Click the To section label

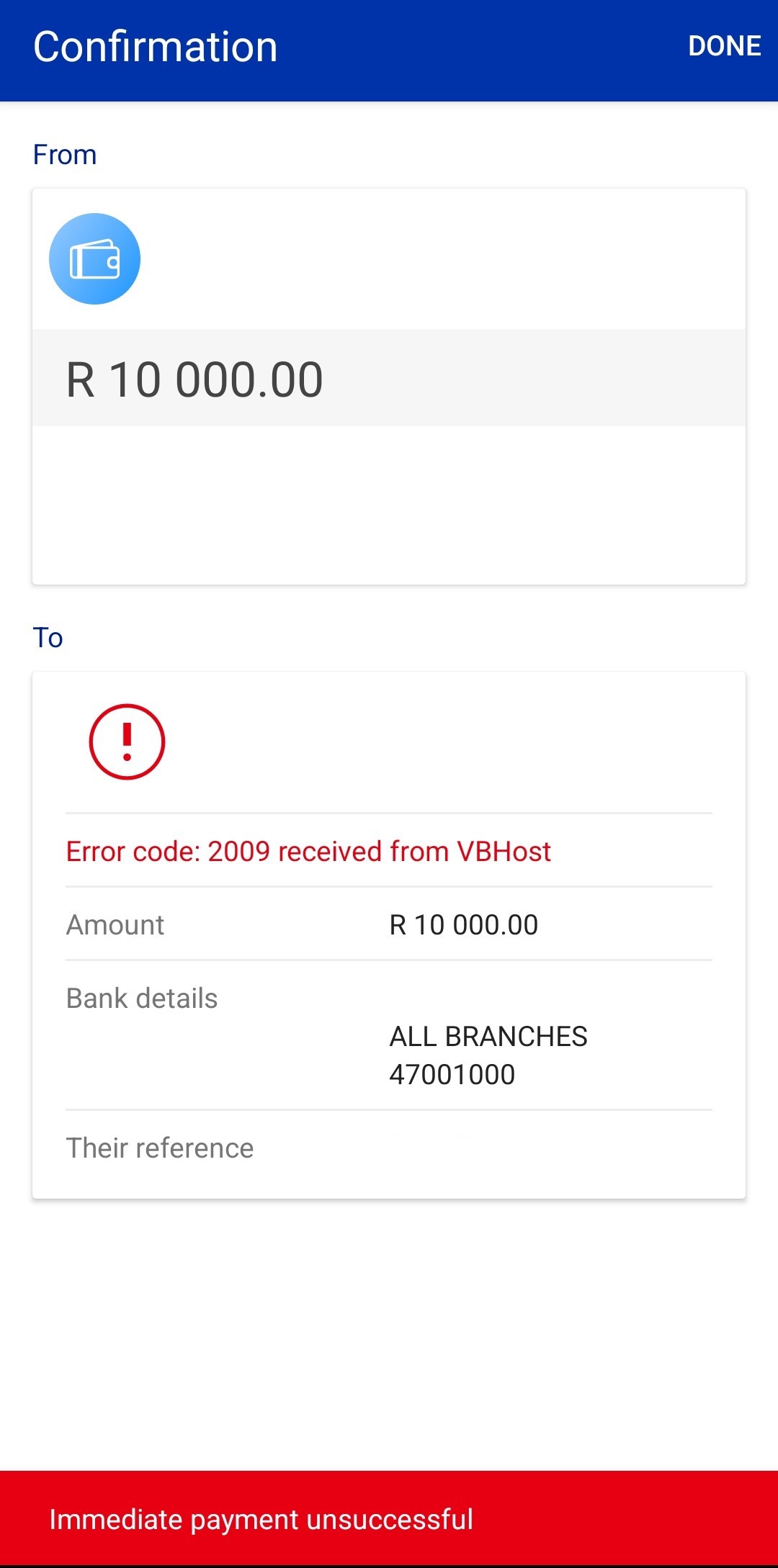point(48,638)
